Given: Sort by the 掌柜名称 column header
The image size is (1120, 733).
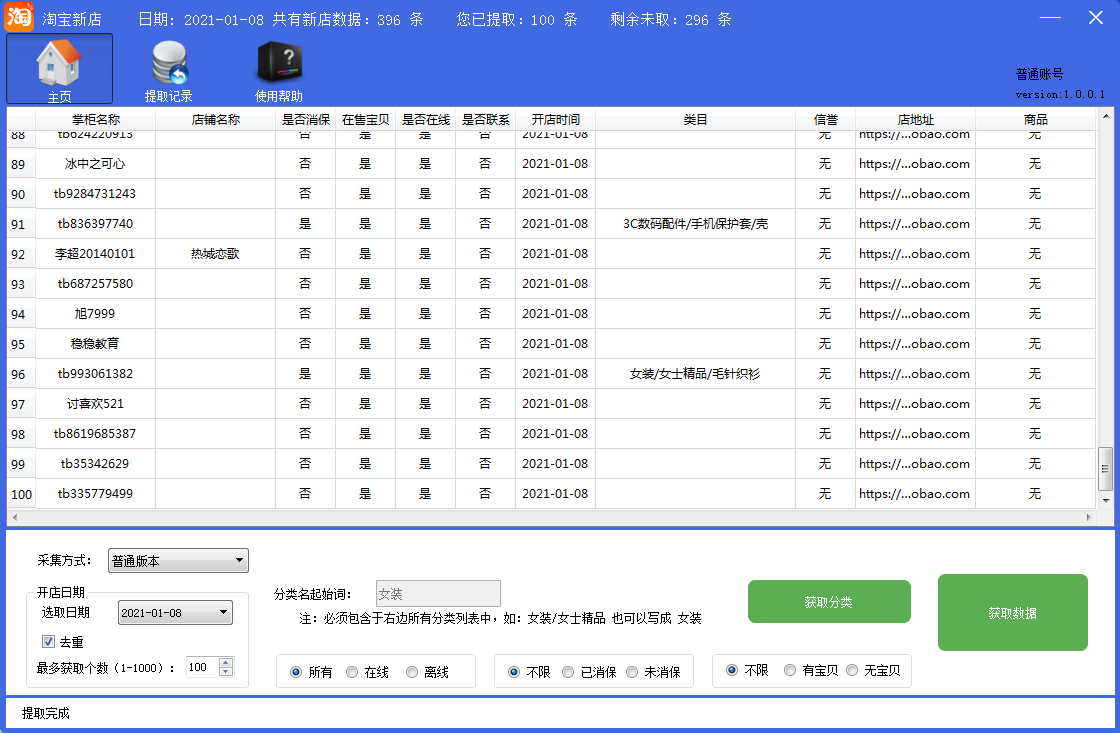Looking at the screenshot, I should tap(96, 120).
